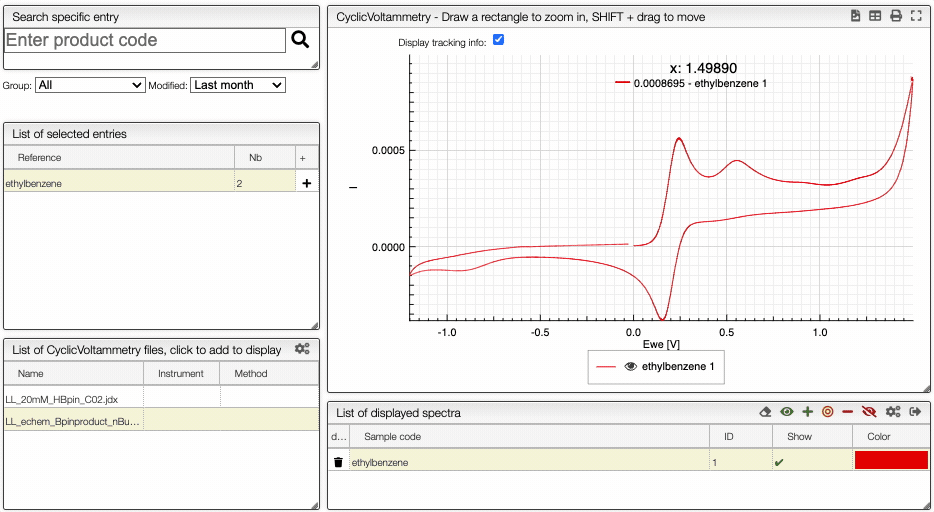Screen dimensions: 934x512
Task: Toggle eye icon for ethylbenzene 1 legend
Action: point(630,367)
